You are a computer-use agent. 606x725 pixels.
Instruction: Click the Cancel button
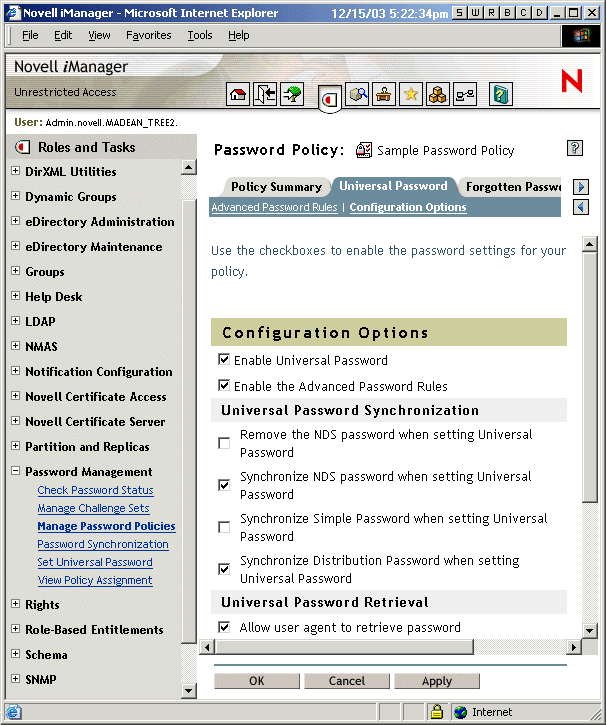(x=347, y=681)
